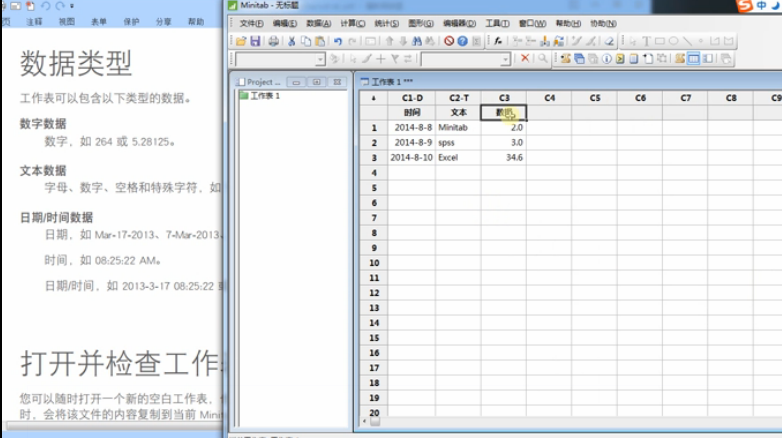Open the 计算(C) menu
Image resolution: width=782 pixels, height=438 pixels.
(x=353, y=23)
